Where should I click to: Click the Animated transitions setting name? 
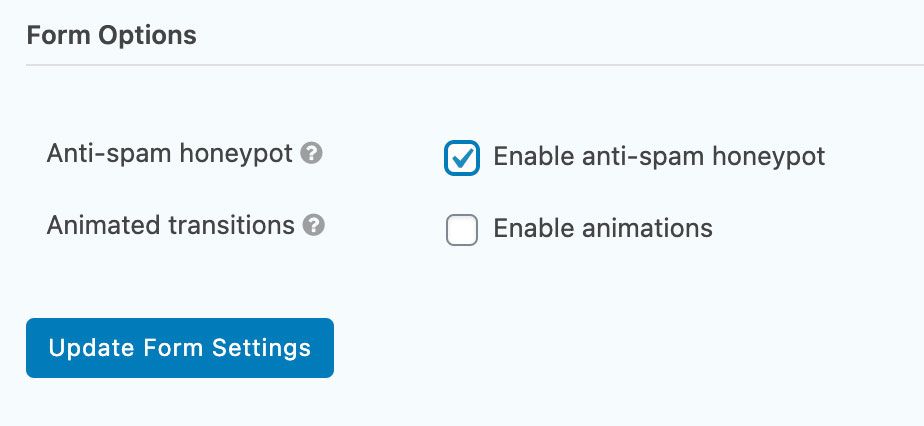(x=170, y=225)
